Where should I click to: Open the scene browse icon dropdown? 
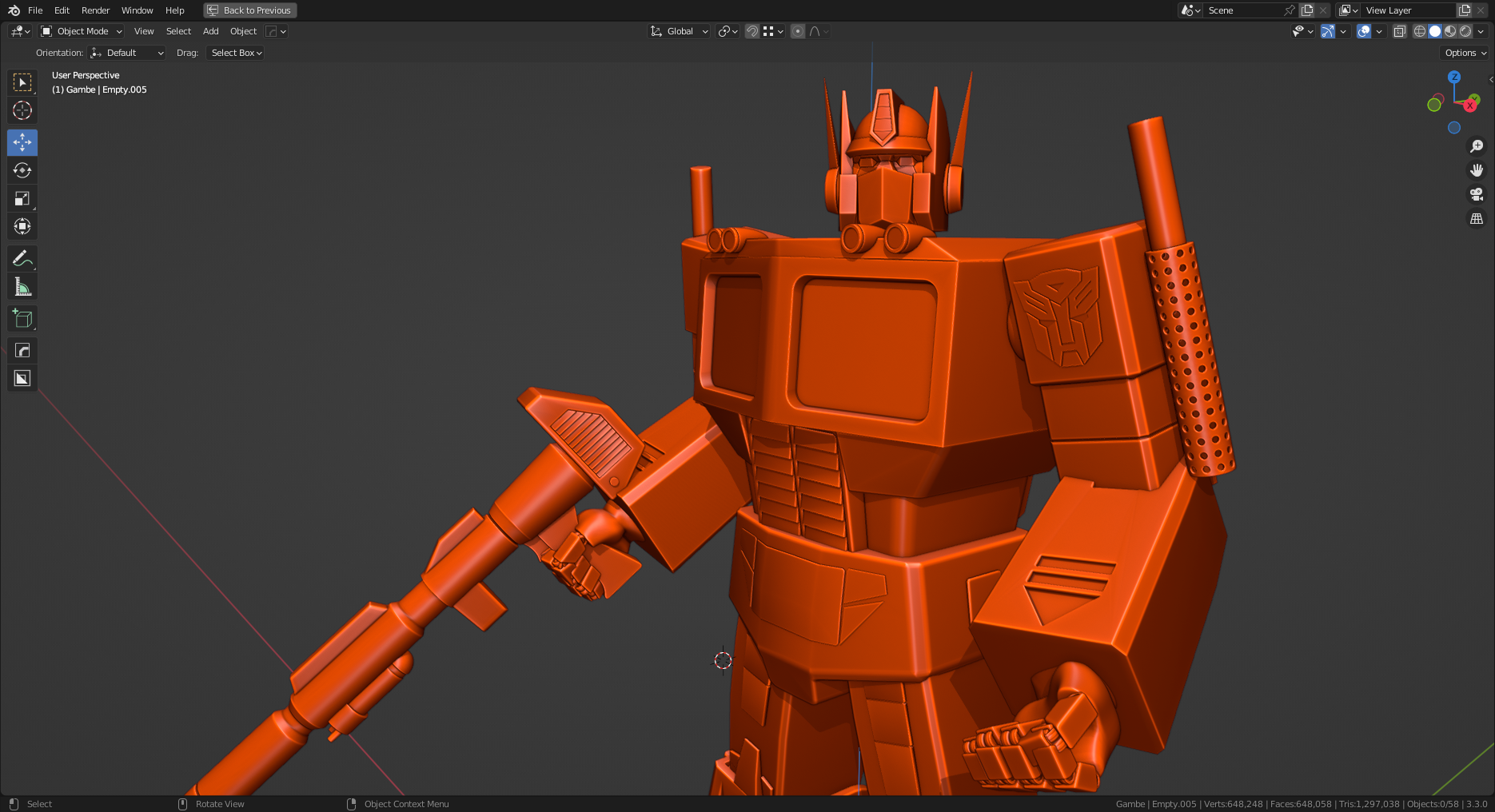point(1190,10)
